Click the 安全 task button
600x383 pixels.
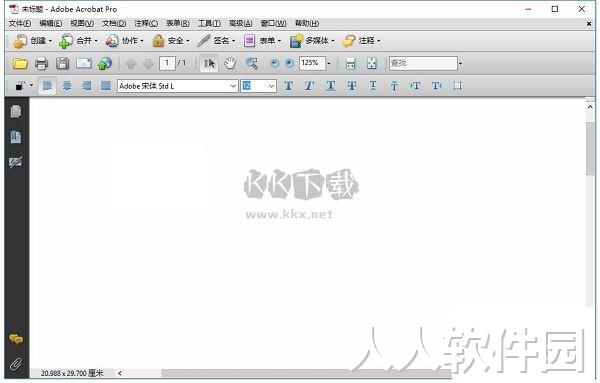click(x=170, y=41)
